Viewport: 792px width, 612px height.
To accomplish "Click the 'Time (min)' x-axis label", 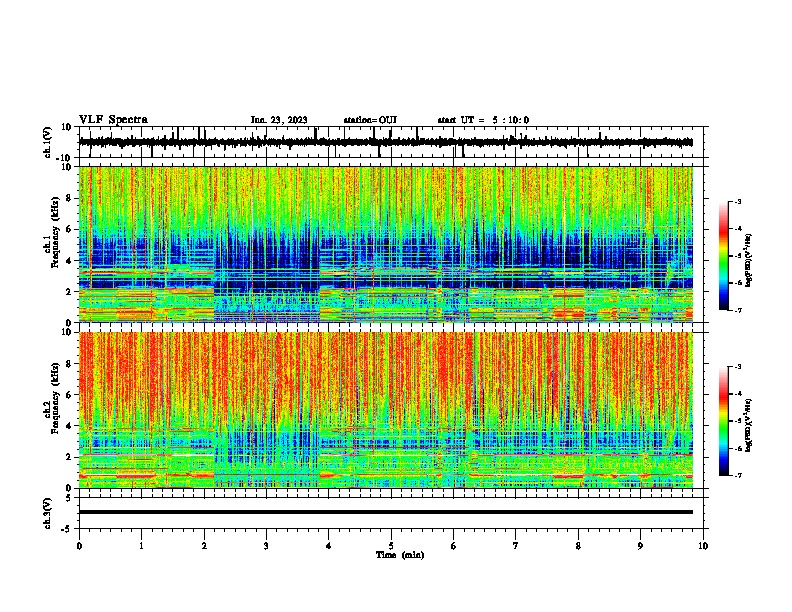I will click(x=400, y=555).
